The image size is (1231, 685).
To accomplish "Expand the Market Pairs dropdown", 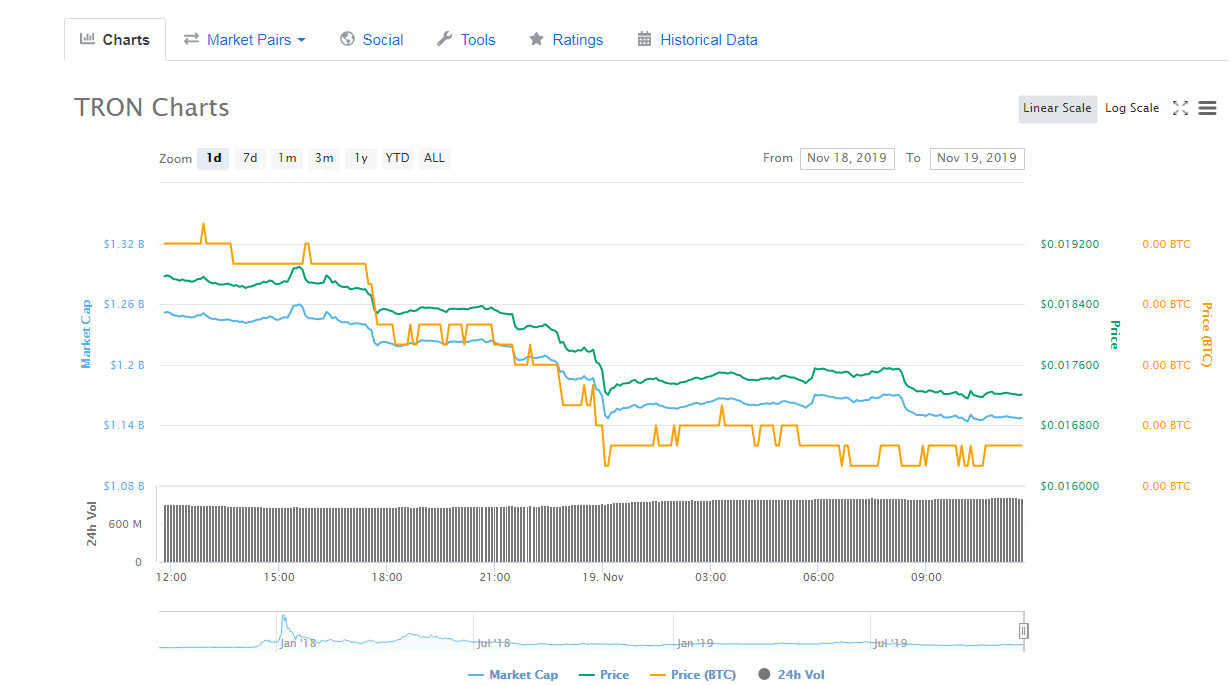I will (244, 40).
